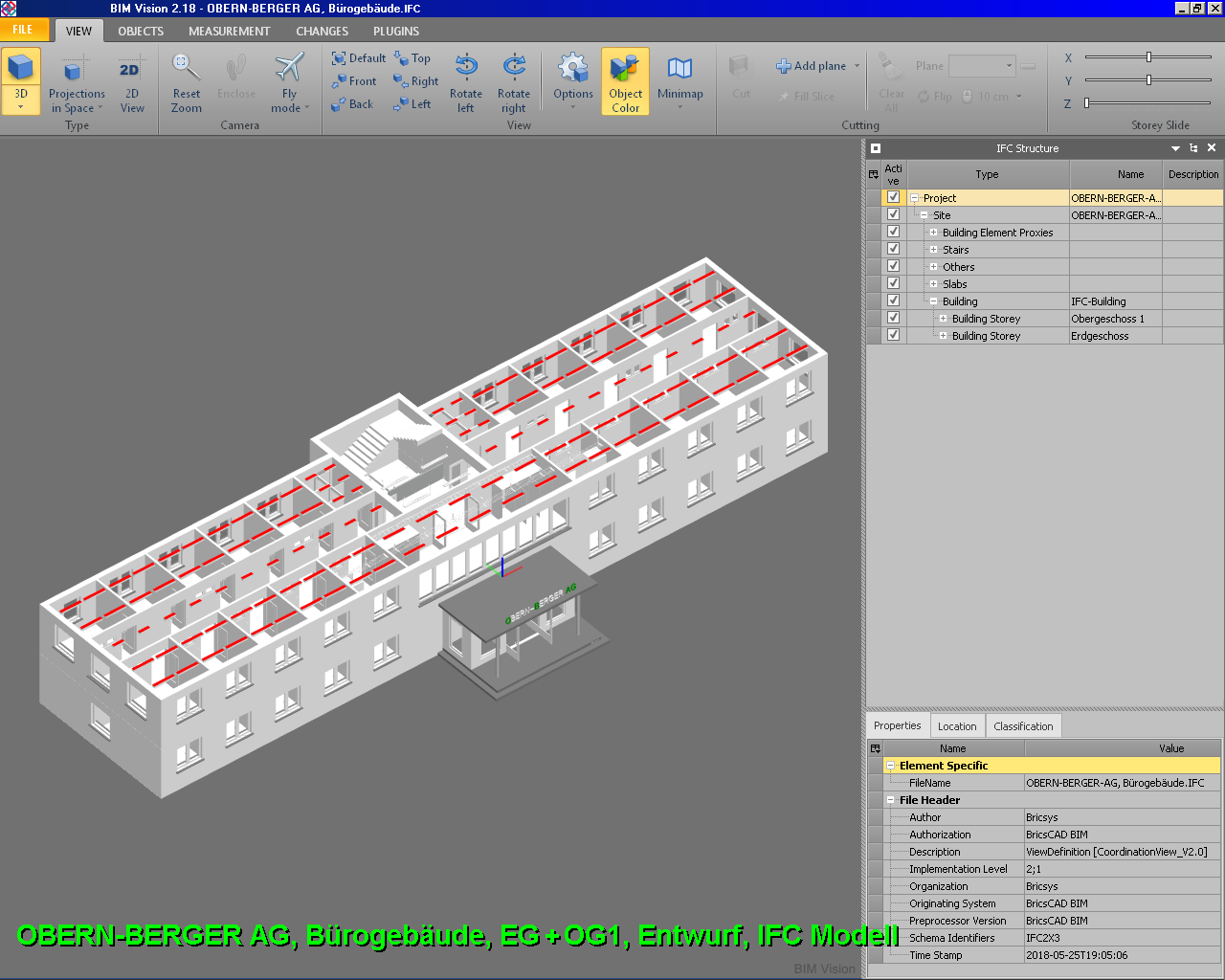The image size is (1225, 980).
Task: Switch to MEASUREMENT ribbon tab
Action: [x=229, y=31]
